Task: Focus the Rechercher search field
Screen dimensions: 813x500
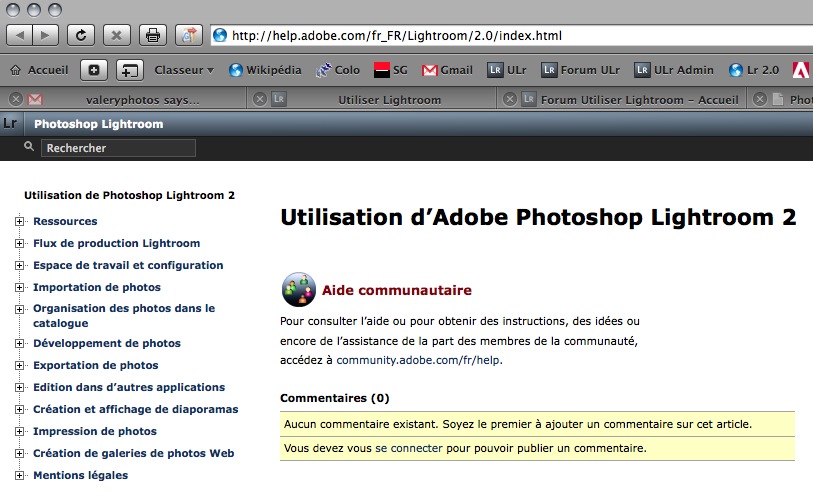Action: coord(118,148)
